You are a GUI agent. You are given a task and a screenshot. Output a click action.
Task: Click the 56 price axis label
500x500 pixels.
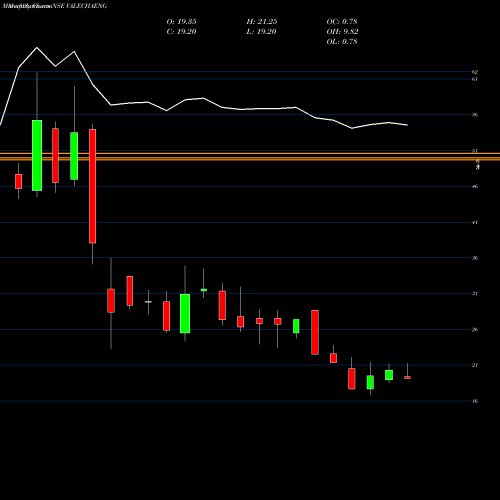coord(475,115)
